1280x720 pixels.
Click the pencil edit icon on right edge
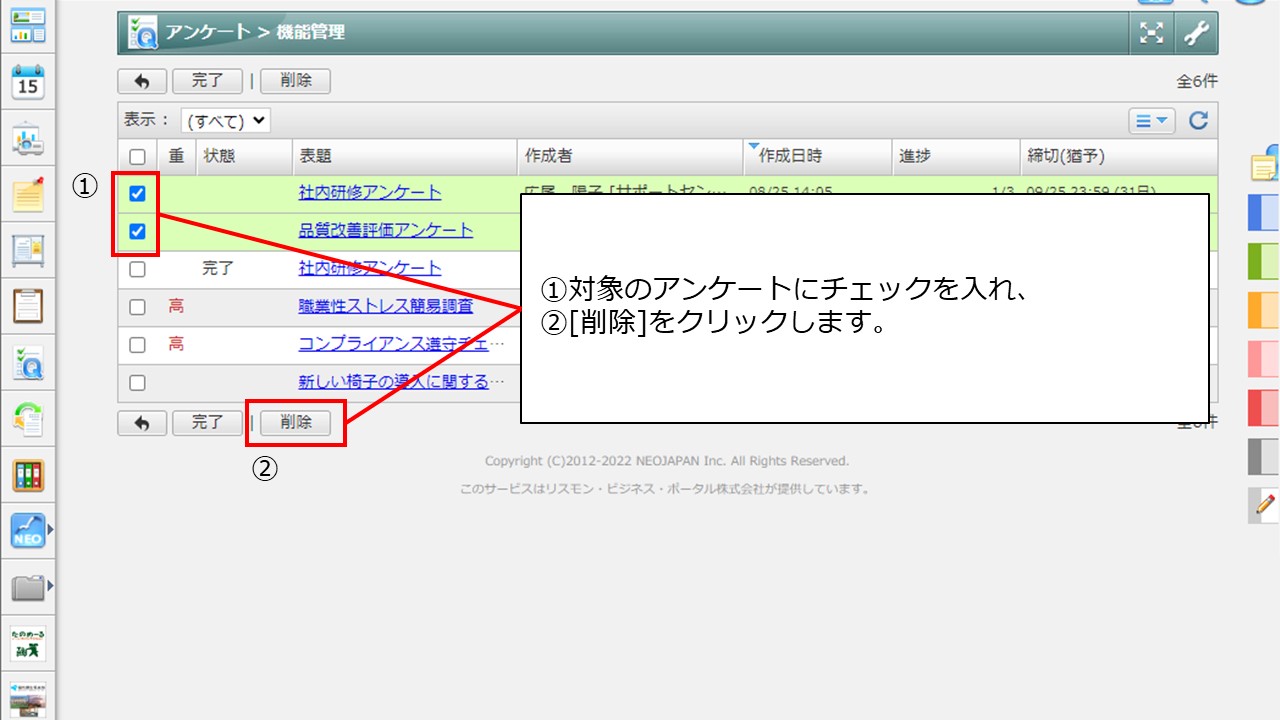tap(1265, 505)
